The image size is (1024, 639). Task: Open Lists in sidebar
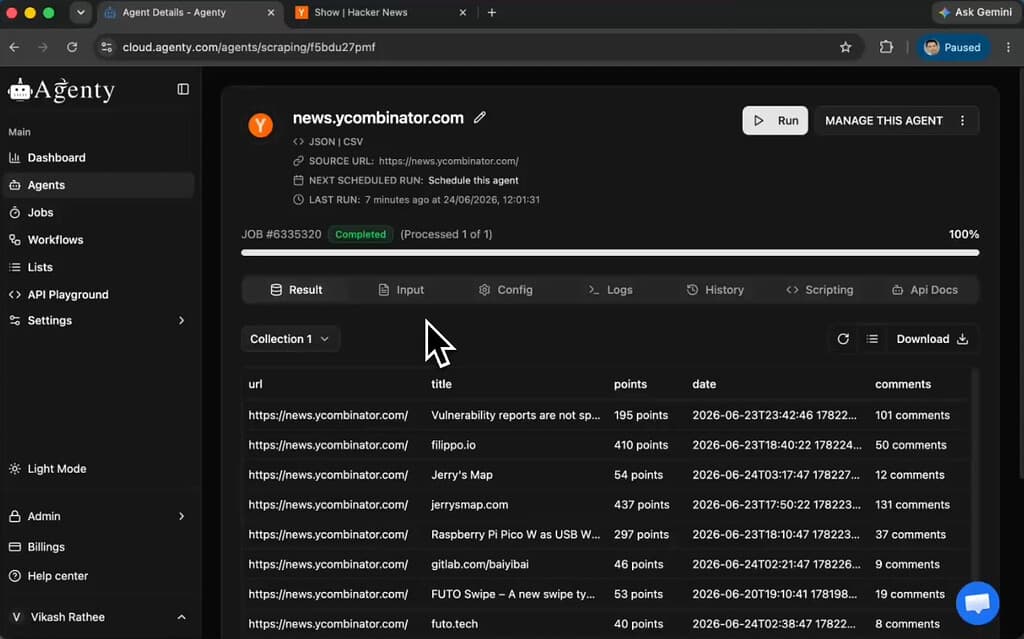click(99, 267)
